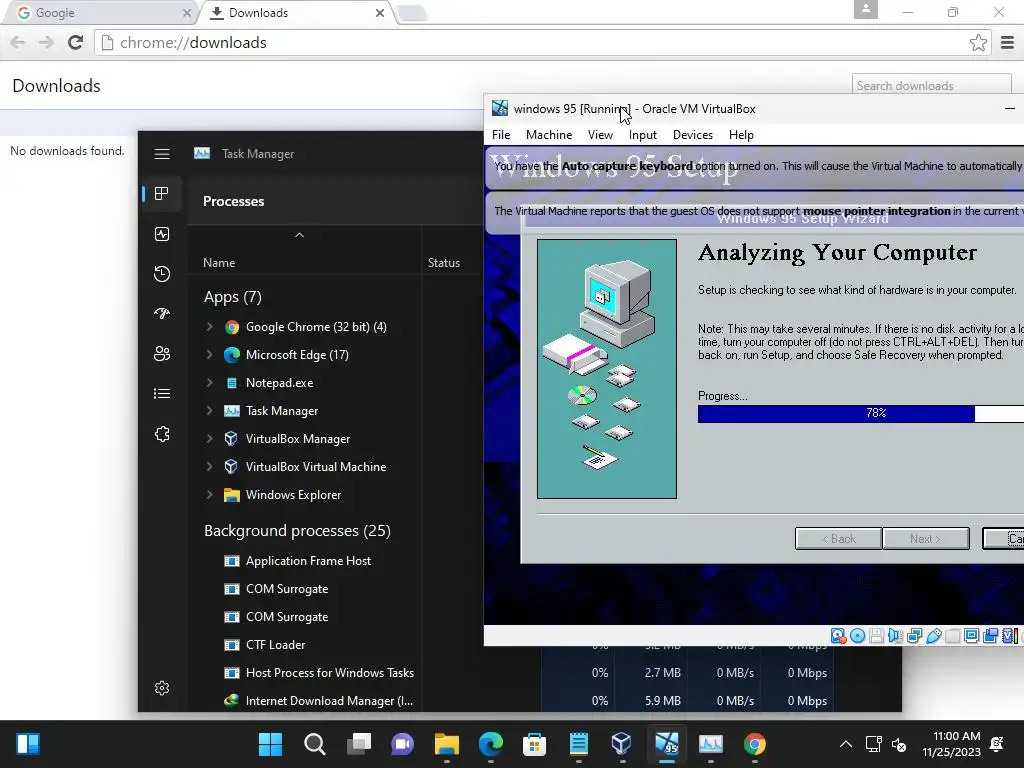Image resolution: width=1024 pixels, height=768 pixels.
Task: Expand Windows Explorer process row
Action: click(209, 495)
